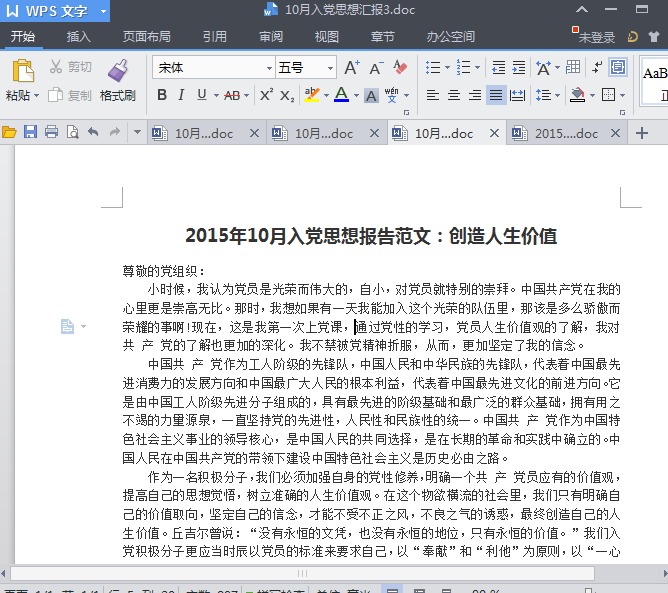The height and width of the screenshot is (593, 668).
Task: Align text right
Action: pos(475,95)
